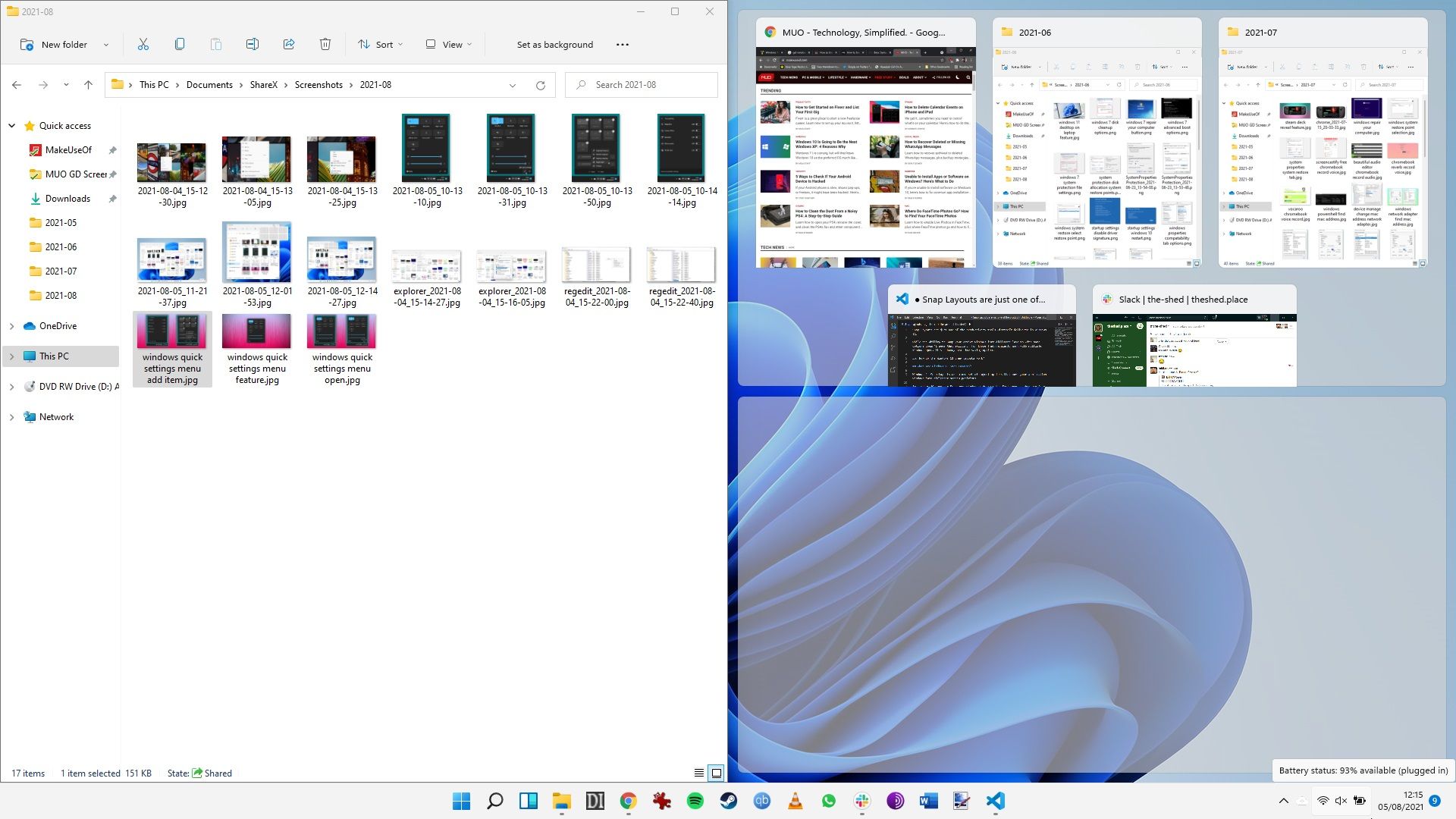Image resolution: width=1456 pixels, height=819 pixels.
Task: Open the Copy icon in File Explorer
Action: coord(179,44)
